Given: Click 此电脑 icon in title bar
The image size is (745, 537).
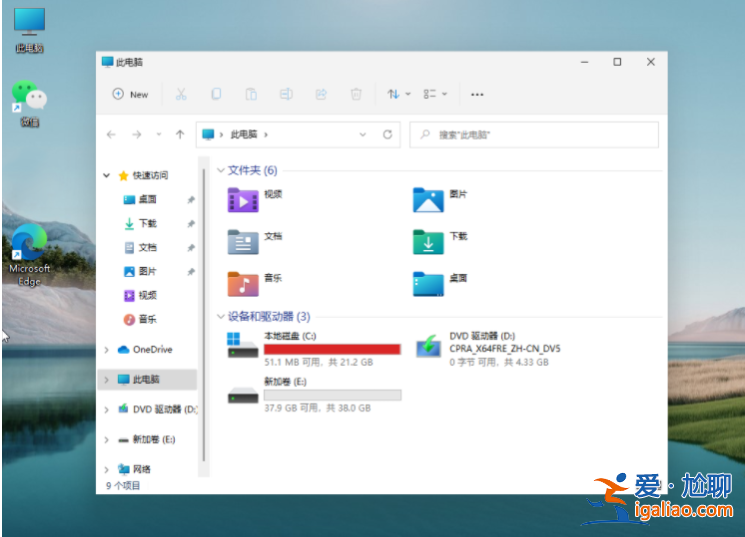Looking at the screenshot, I should [107, 62].
